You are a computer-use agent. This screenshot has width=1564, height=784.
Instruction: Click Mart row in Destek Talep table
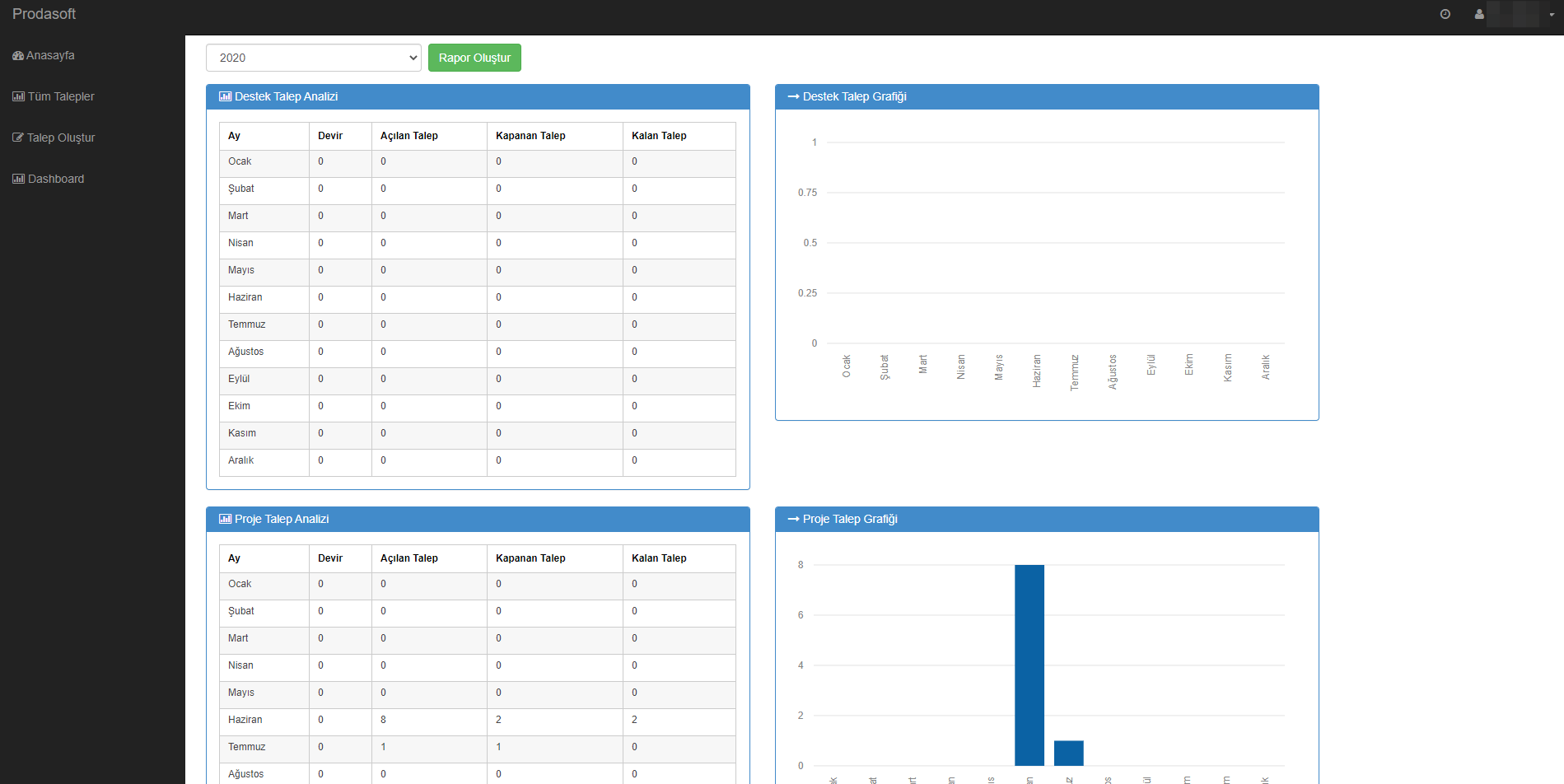click(478, 217)
